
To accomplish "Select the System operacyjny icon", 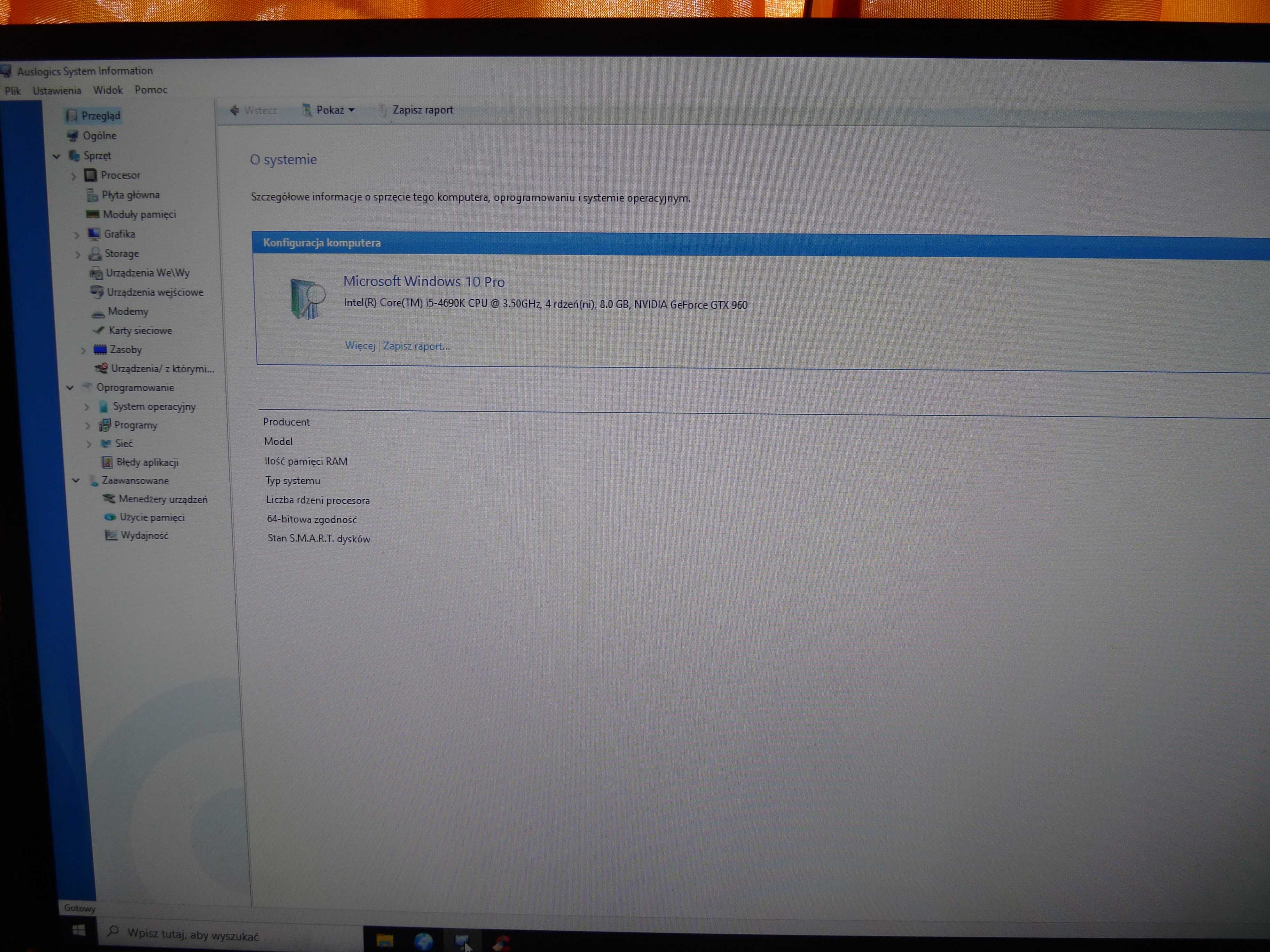I will coord(103,406).
